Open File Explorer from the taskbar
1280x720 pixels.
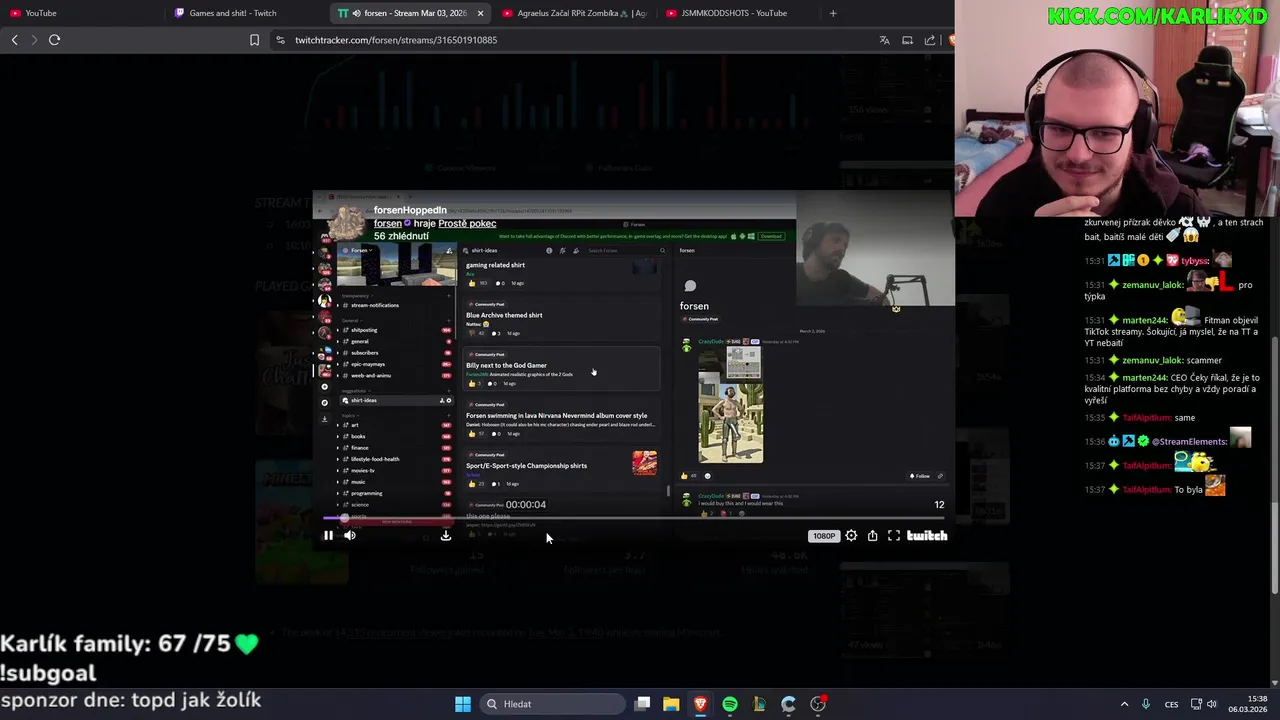coord(671,704)
